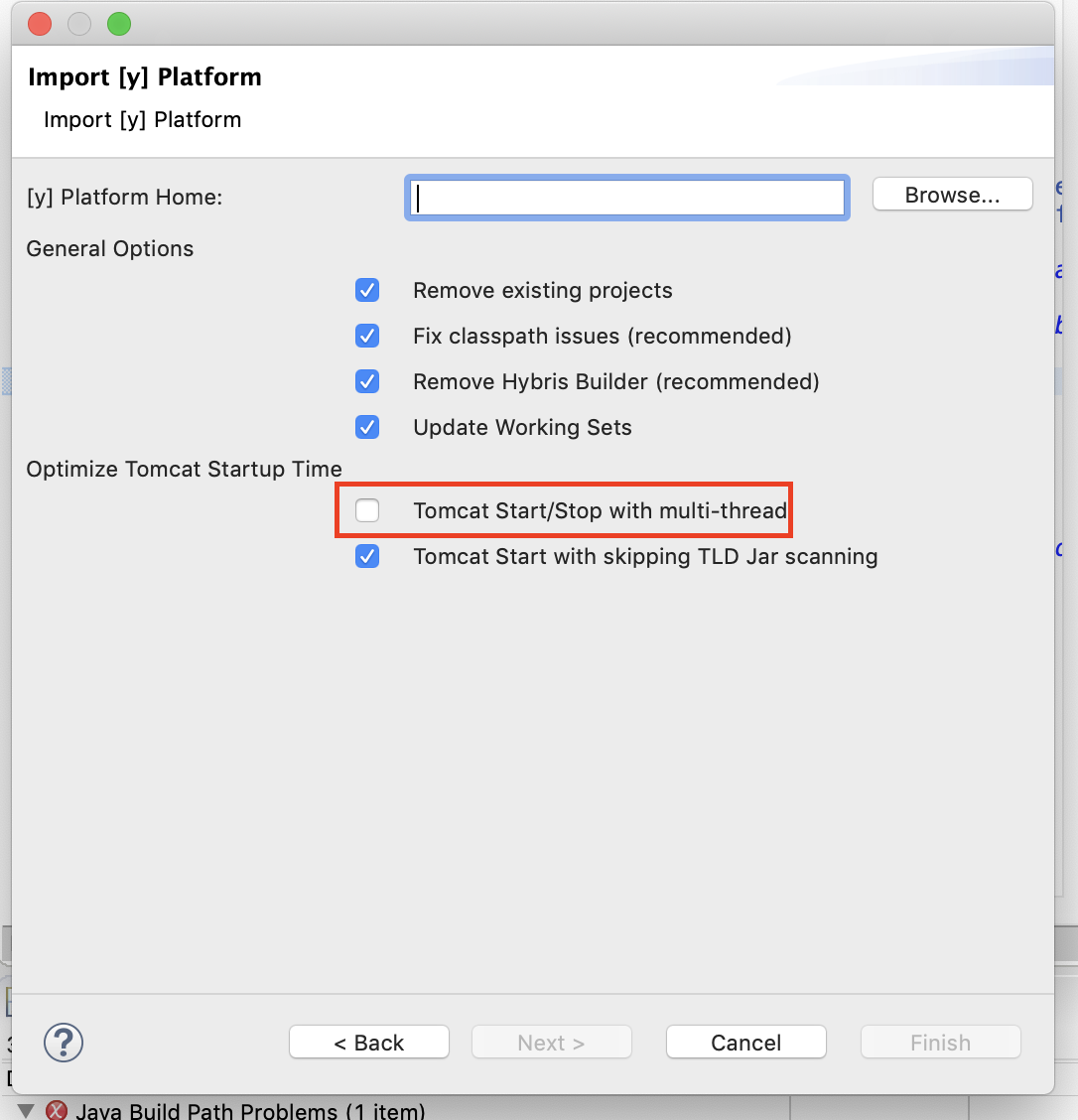This screenshot has width=1078, height=1120.
Task: Click the disabled Finish button
Action: [940, 1042]
